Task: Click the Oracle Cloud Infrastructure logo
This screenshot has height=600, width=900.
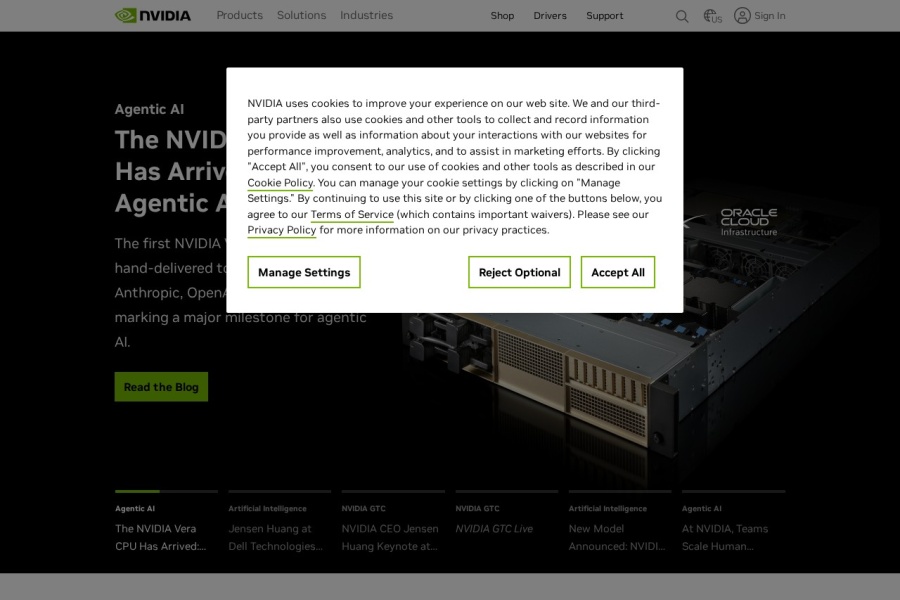Action: click(x=748, y=222)
